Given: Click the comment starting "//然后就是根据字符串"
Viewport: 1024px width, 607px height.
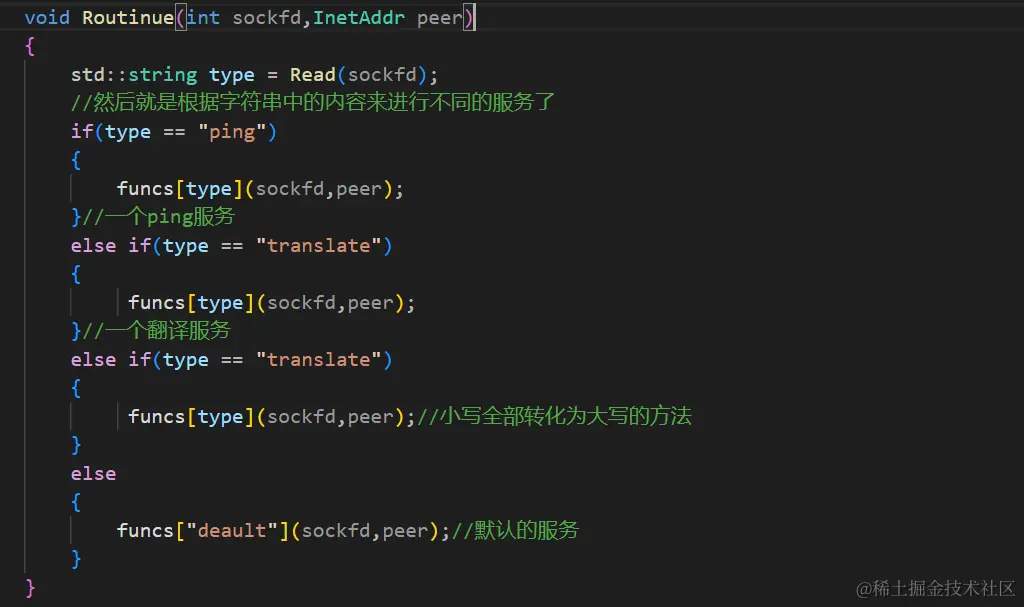Looking at the screenshot, I should coord(313,103).
